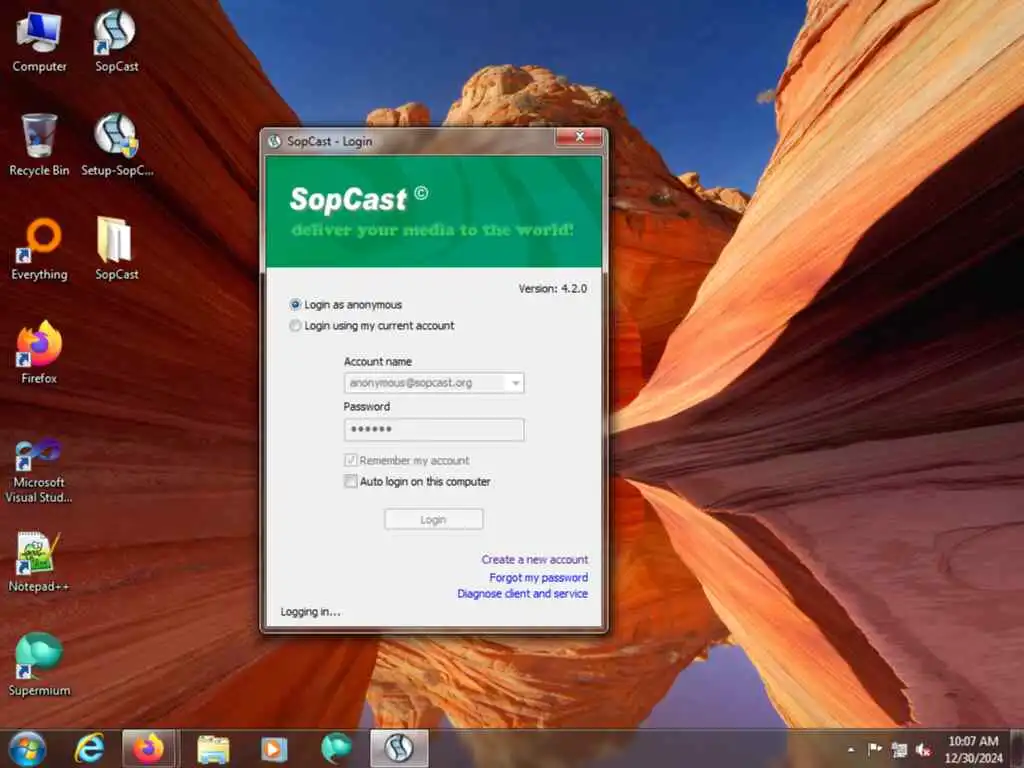This screenshot has height=768, width=1024.
Task: Select Login using my current account
Action: click(x=372, y=326)
